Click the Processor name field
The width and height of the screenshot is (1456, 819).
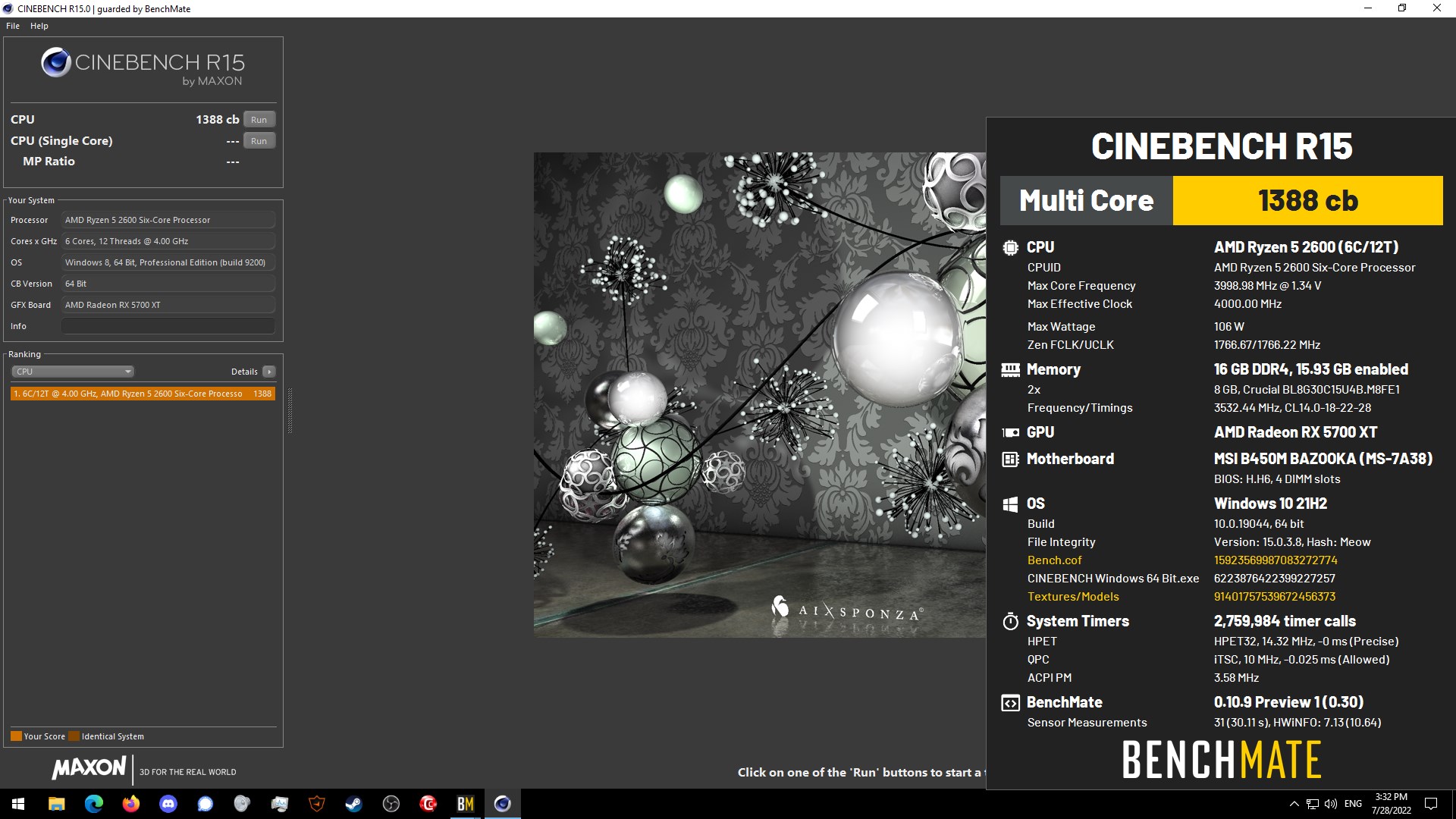tap(168, 220)
